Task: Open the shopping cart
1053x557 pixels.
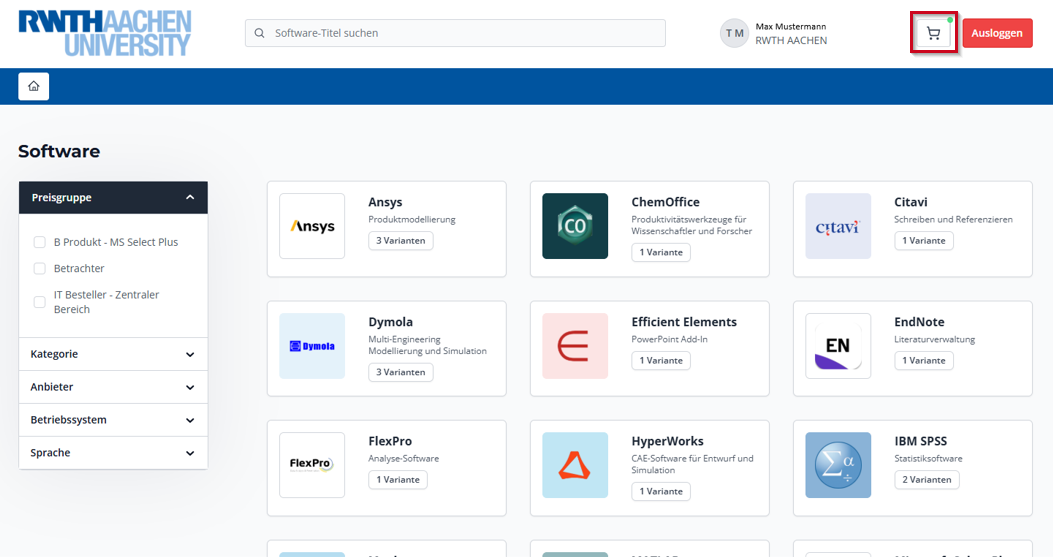Action: [x=933, y=33]
